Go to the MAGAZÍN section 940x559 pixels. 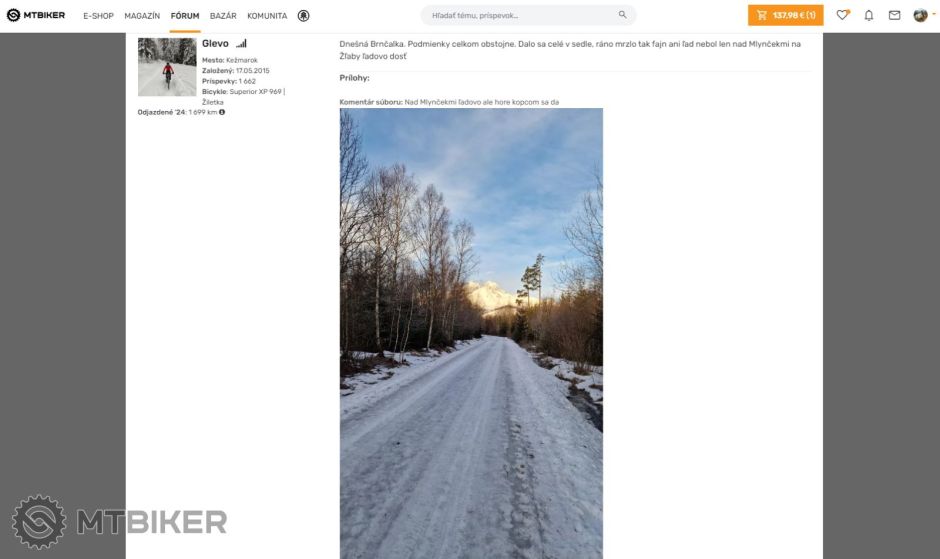pyautogui.click(x=142, y=16)
